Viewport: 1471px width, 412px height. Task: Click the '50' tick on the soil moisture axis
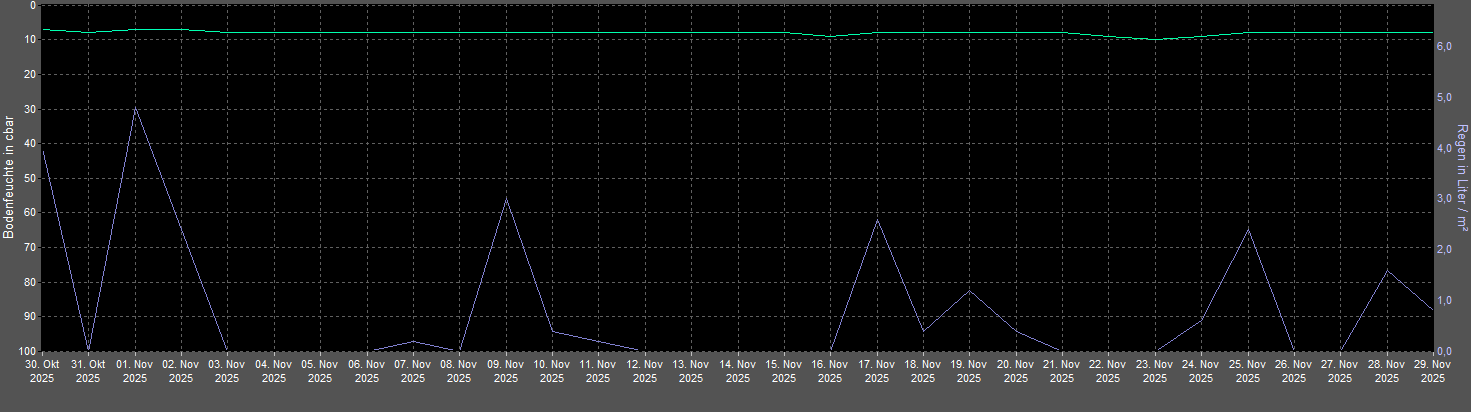pos(30,178)
